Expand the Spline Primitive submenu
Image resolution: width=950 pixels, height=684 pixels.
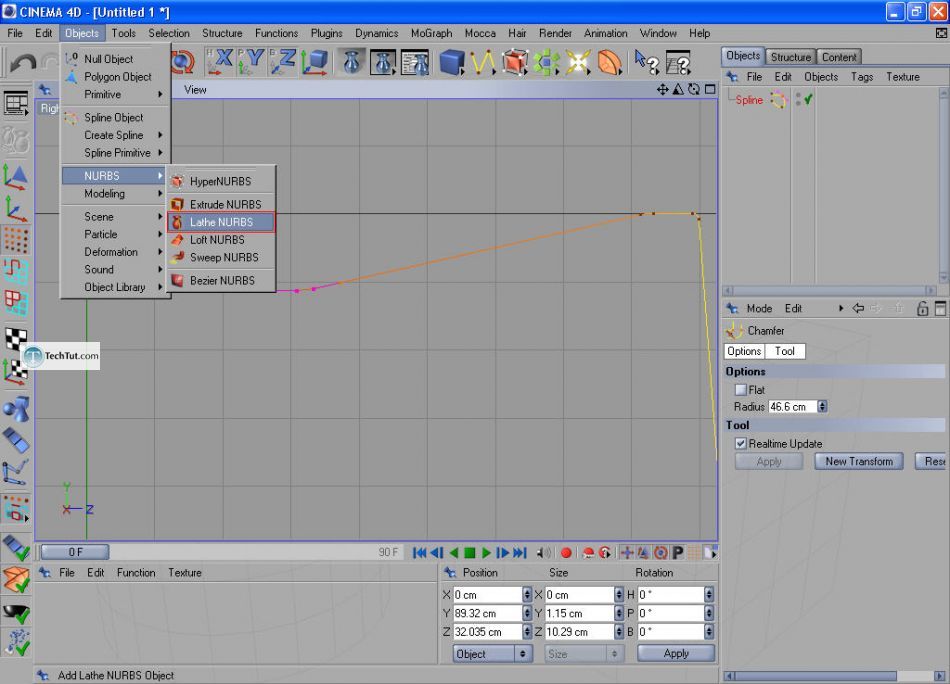pyautogui.click(x=116, y=153)
